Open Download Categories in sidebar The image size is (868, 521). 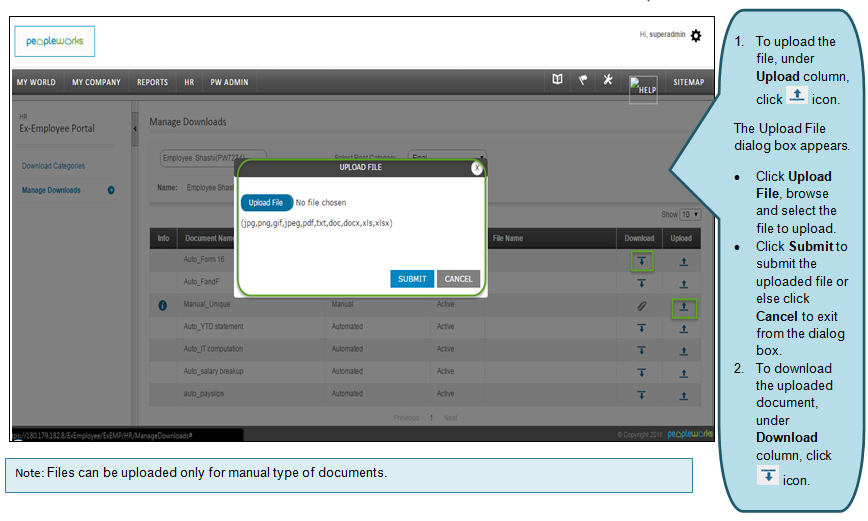(54, 166)
